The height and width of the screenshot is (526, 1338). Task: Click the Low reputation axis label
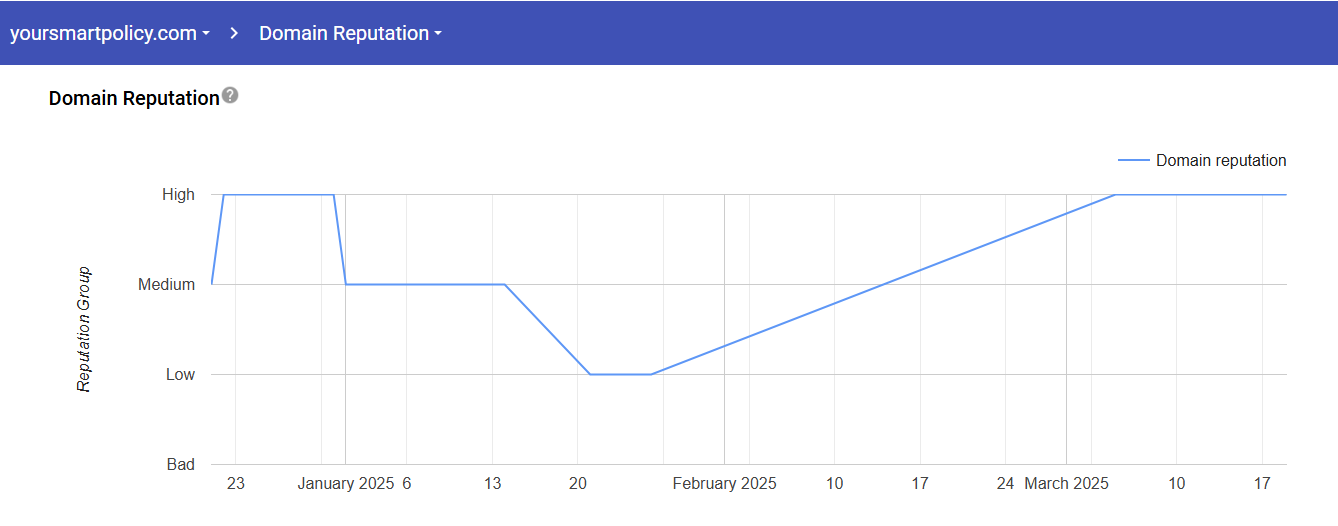[180, 375]
